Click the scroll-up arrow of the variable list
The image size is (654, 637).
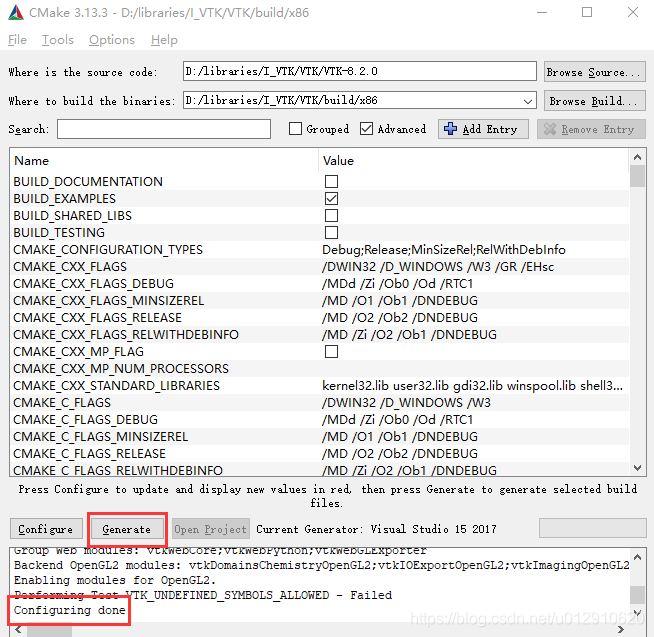[x=637, y=157]
